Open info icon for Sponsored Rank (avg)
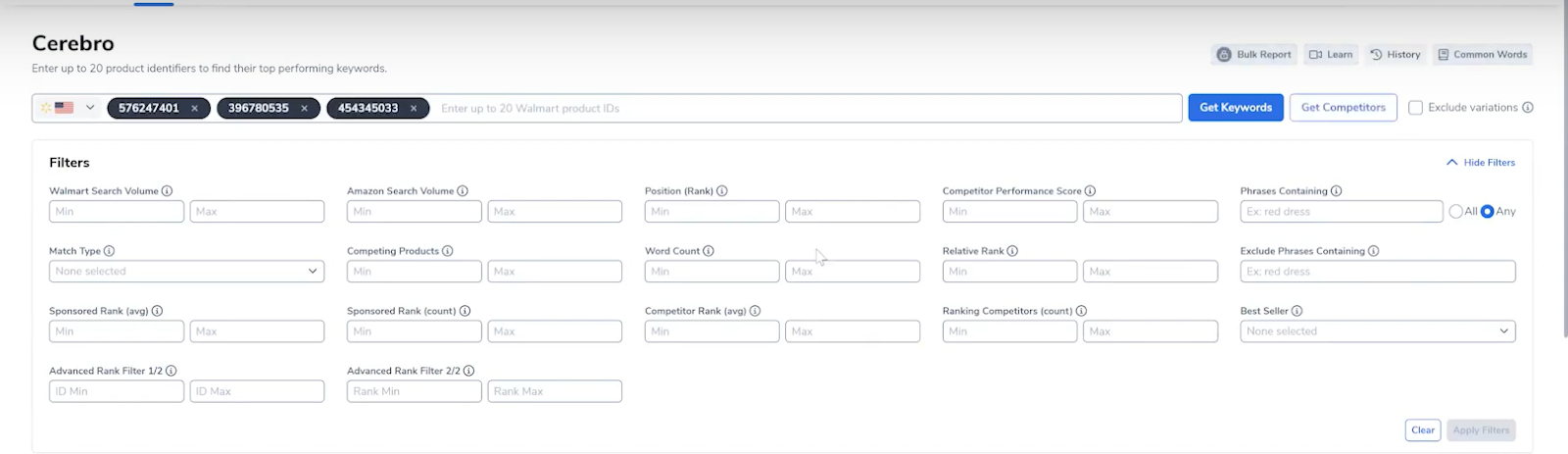Screen dimensions: 1568x454 pyautogui.click(x=157, y=311)
